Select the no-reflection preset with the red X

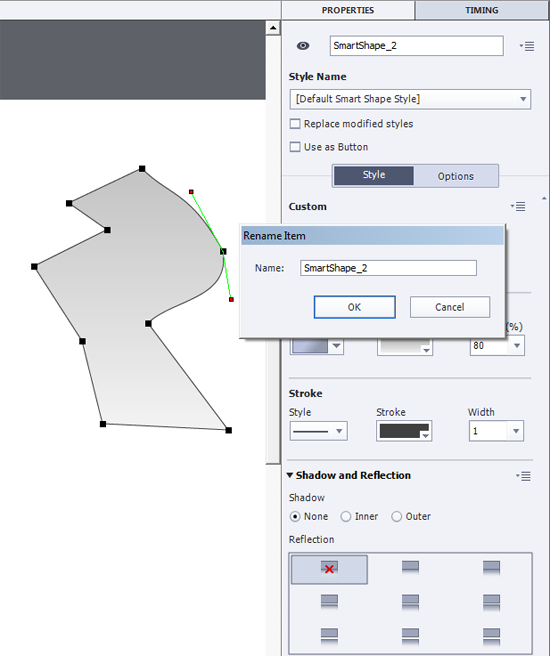pyautogui.click(x=329, y=569)
